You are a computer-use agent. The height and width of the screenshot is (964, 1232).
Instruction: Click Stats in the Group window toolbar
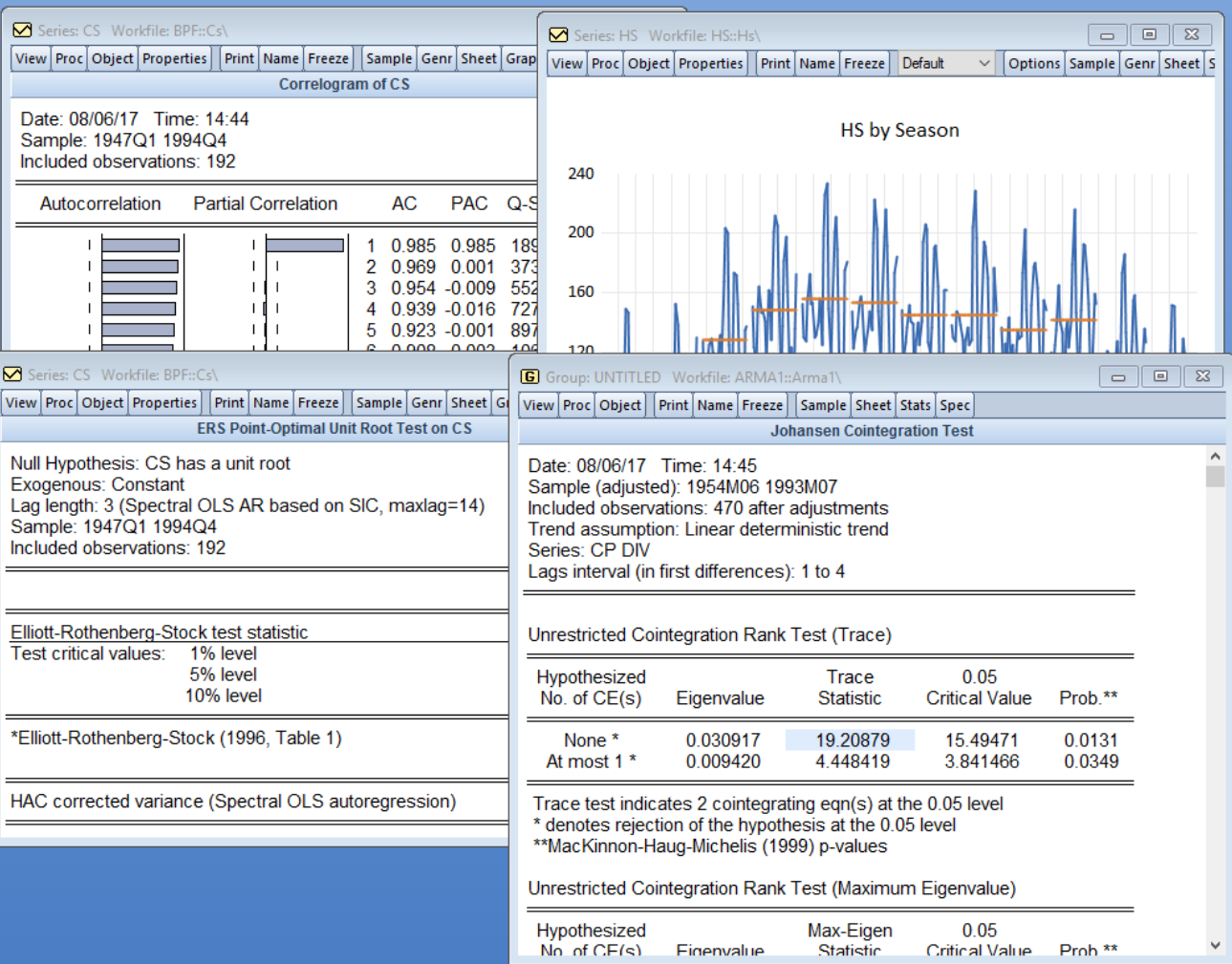(x=915, y=405)
